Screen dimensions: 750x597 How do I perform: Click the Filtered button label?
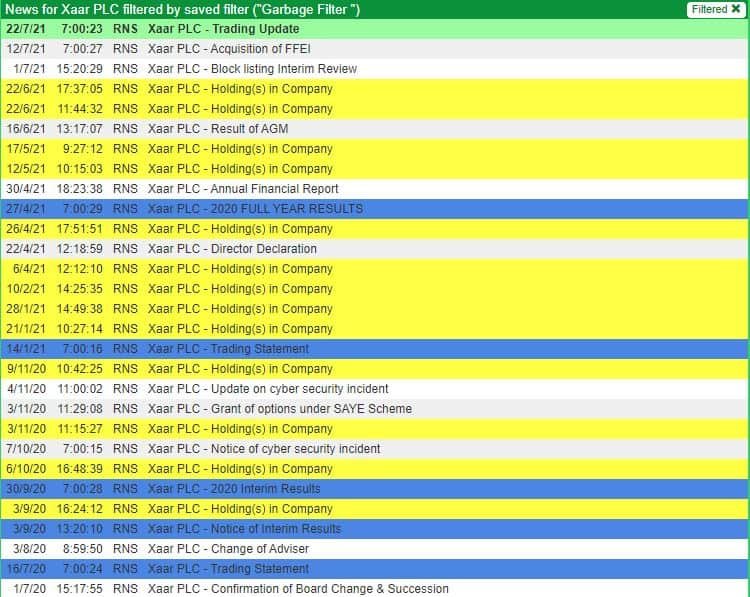point(709,9)
